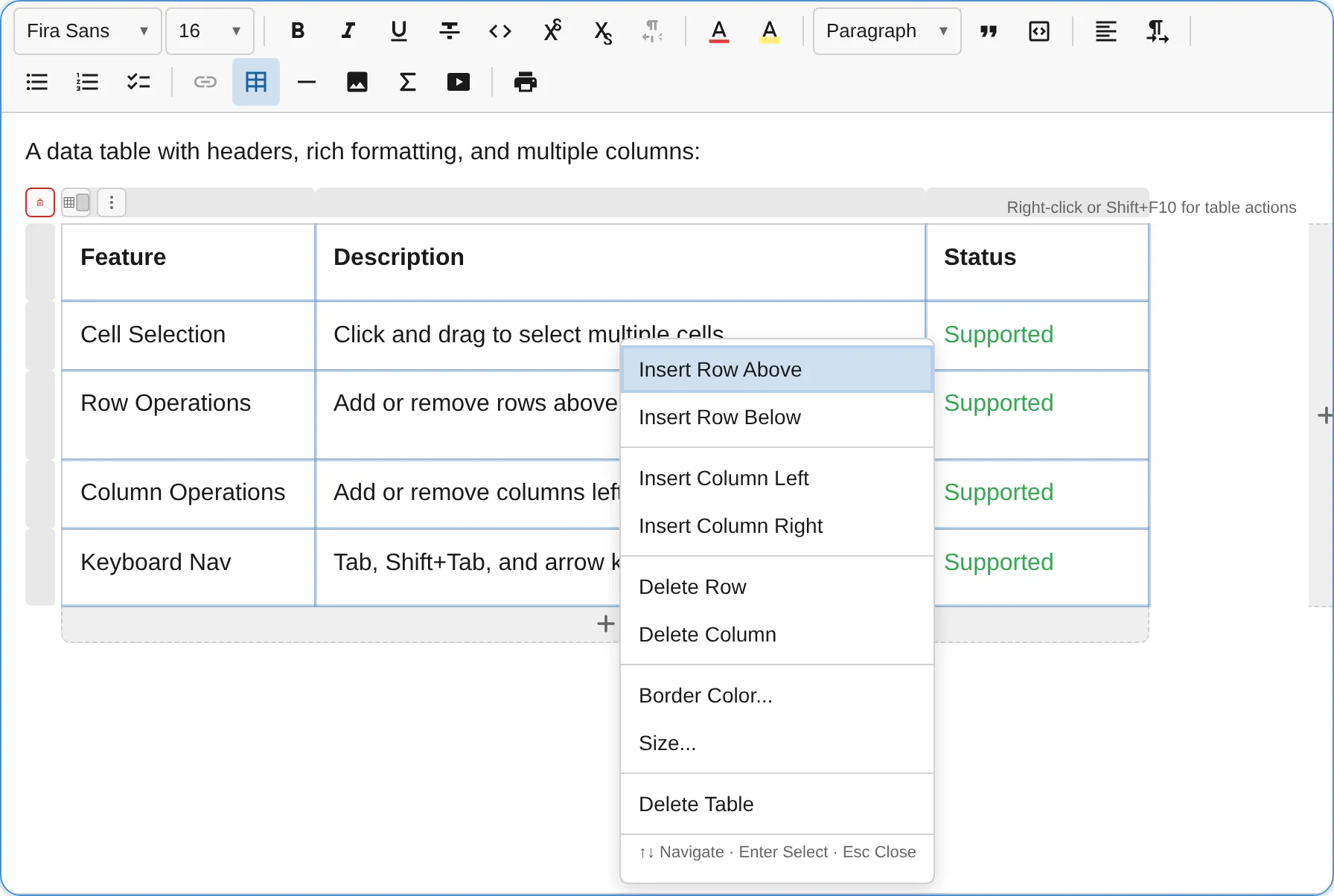1334x896 pixels.
Task: Click the highlighted table toolbar button
Action: point(256,82)
